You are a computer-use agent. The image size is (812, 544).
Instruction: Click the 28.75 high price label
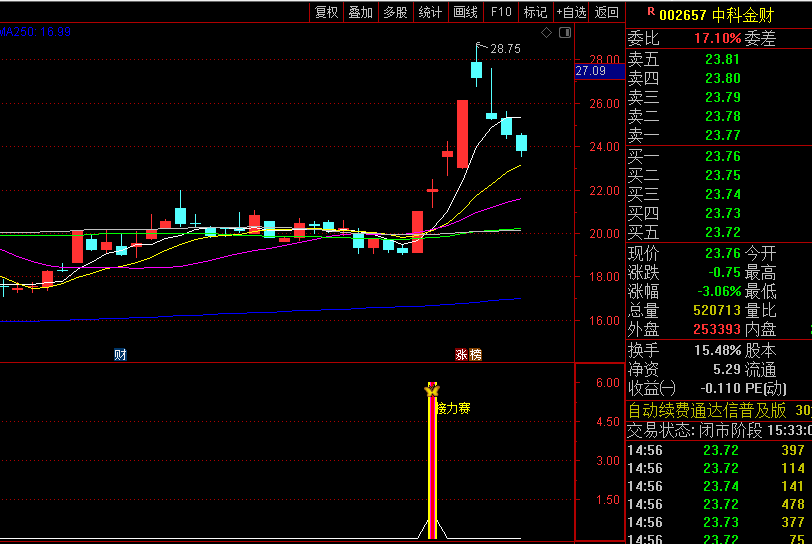(505, 49)
